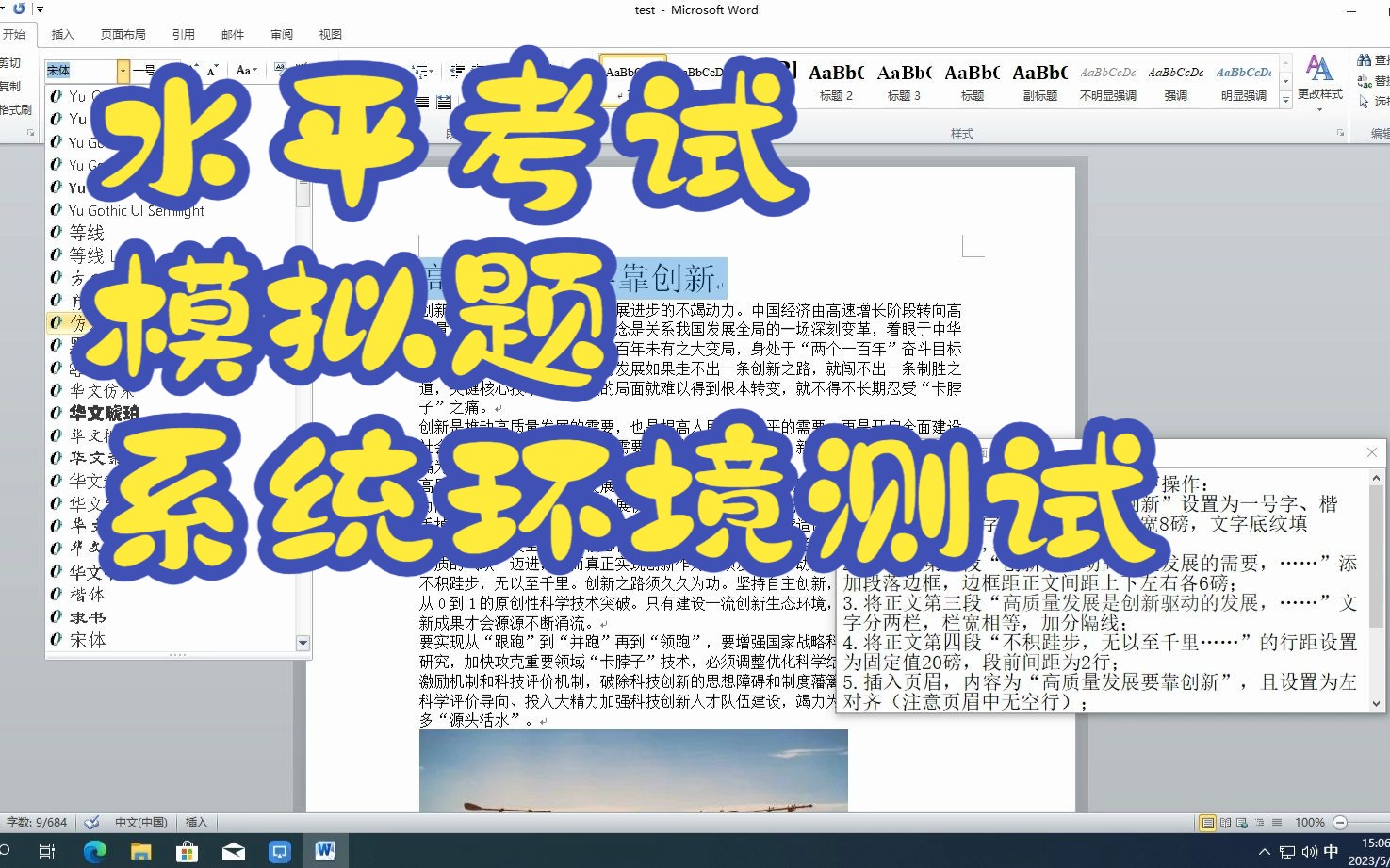Click the 字数 9/684 word count
Screen dimensions: 1390x868
tap(35, 822)
